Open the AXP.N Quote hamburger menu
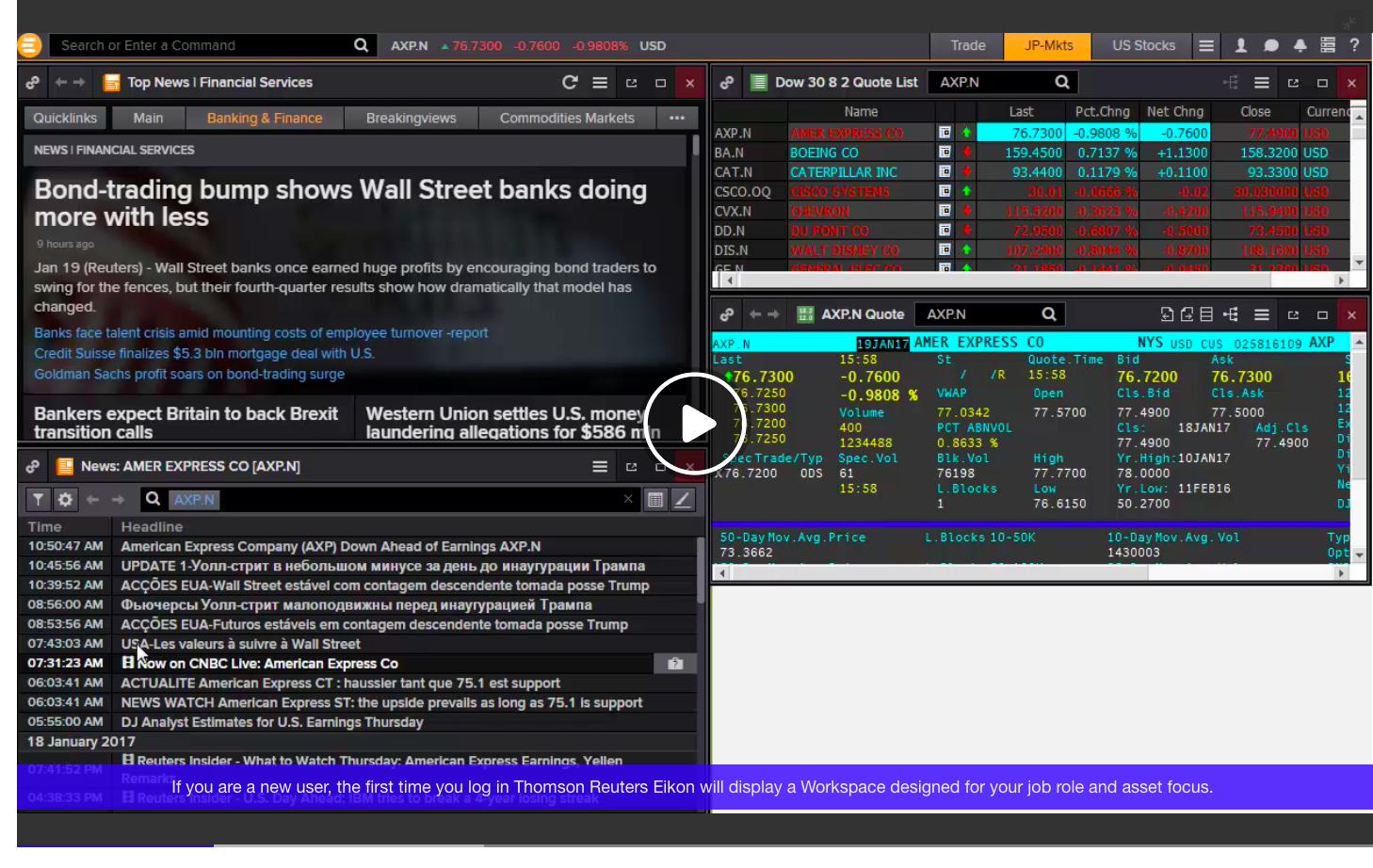The image size is (1373, 868). click(1262, 314)
